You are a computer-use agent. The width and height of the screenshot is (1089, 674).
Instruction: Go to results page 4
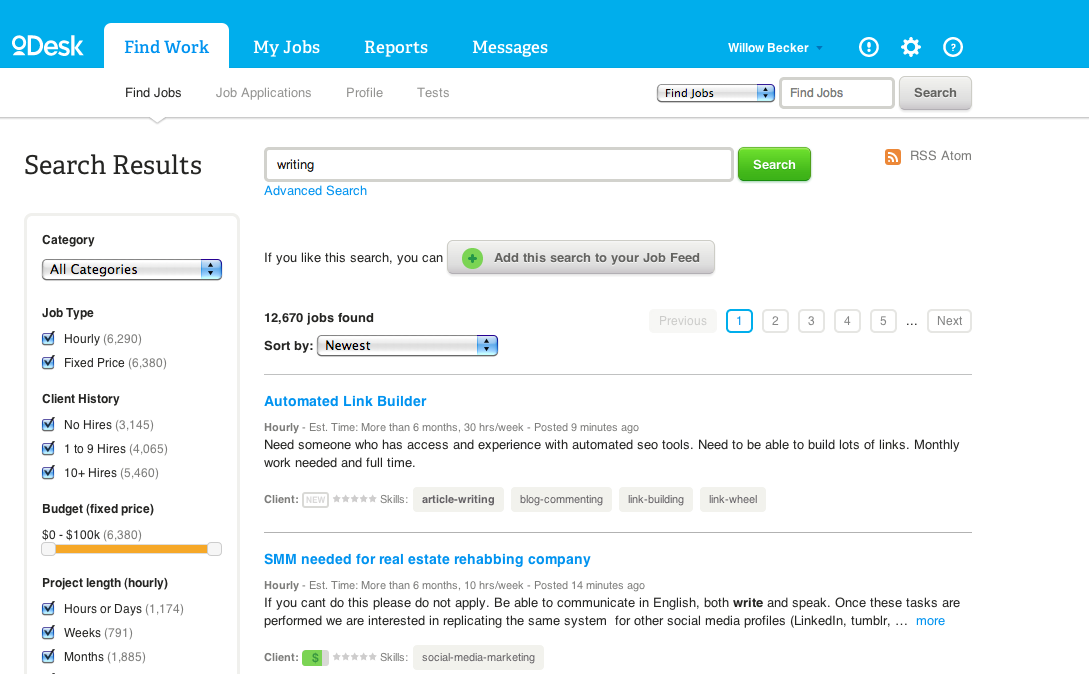pyautogui.click(x=847, y=321)
